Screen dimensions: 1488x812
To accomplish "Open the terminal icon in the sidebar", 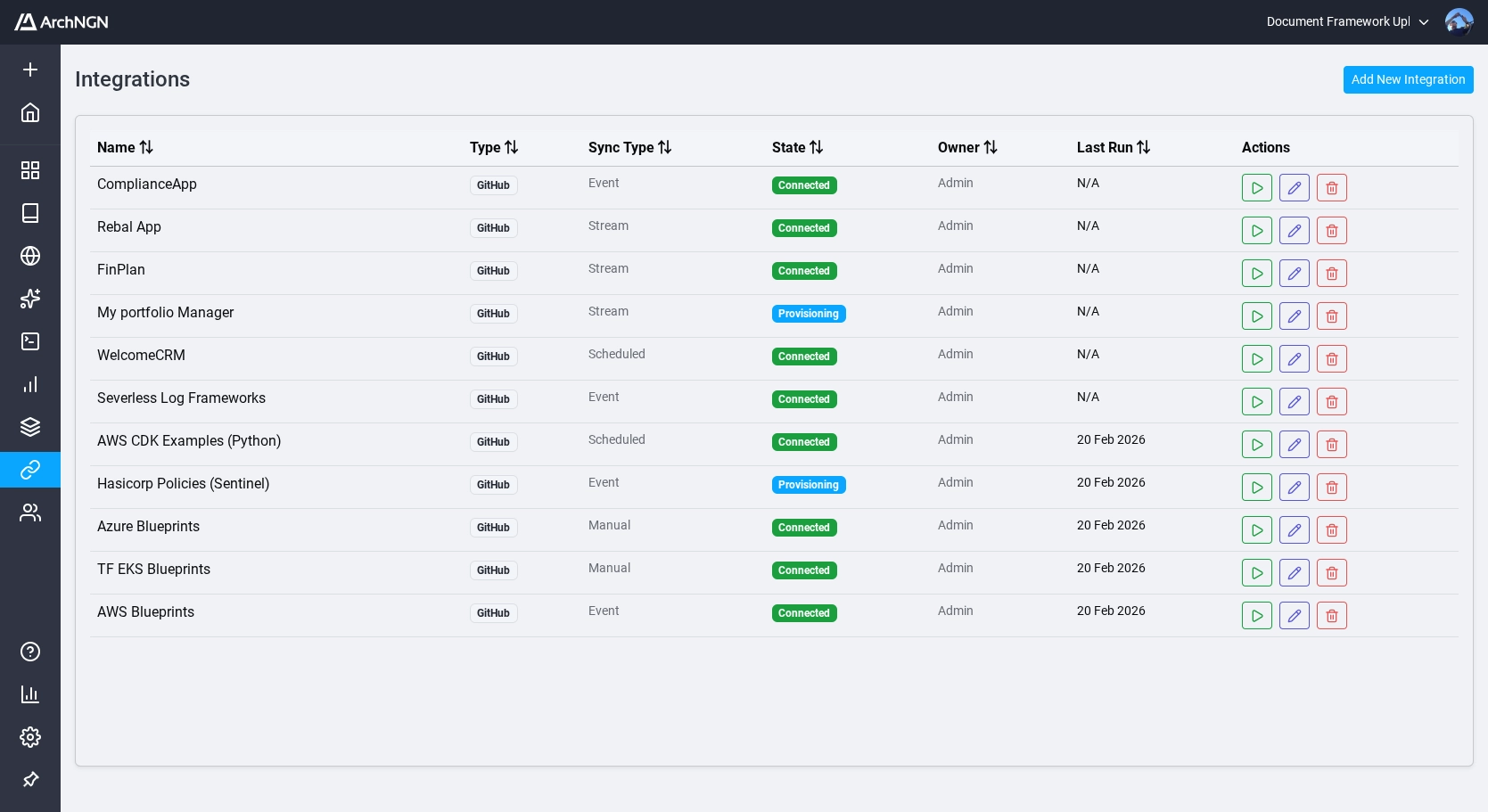I will pos(30,341).
